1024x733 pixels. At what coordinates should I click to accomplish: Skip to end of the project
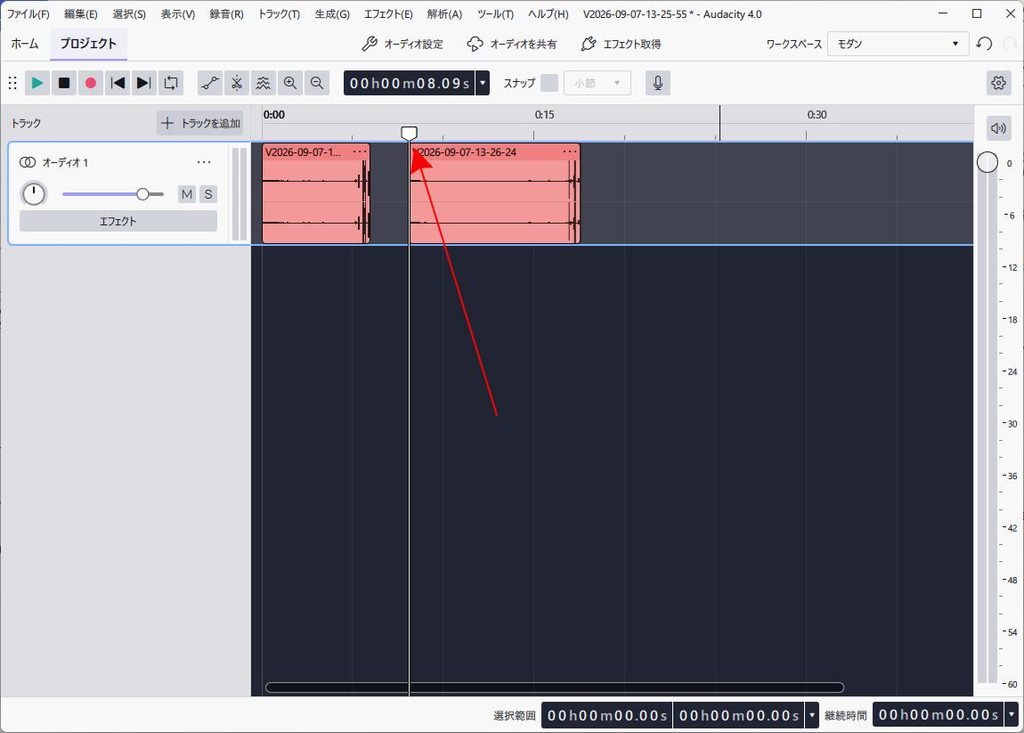[x=144, y=83]
